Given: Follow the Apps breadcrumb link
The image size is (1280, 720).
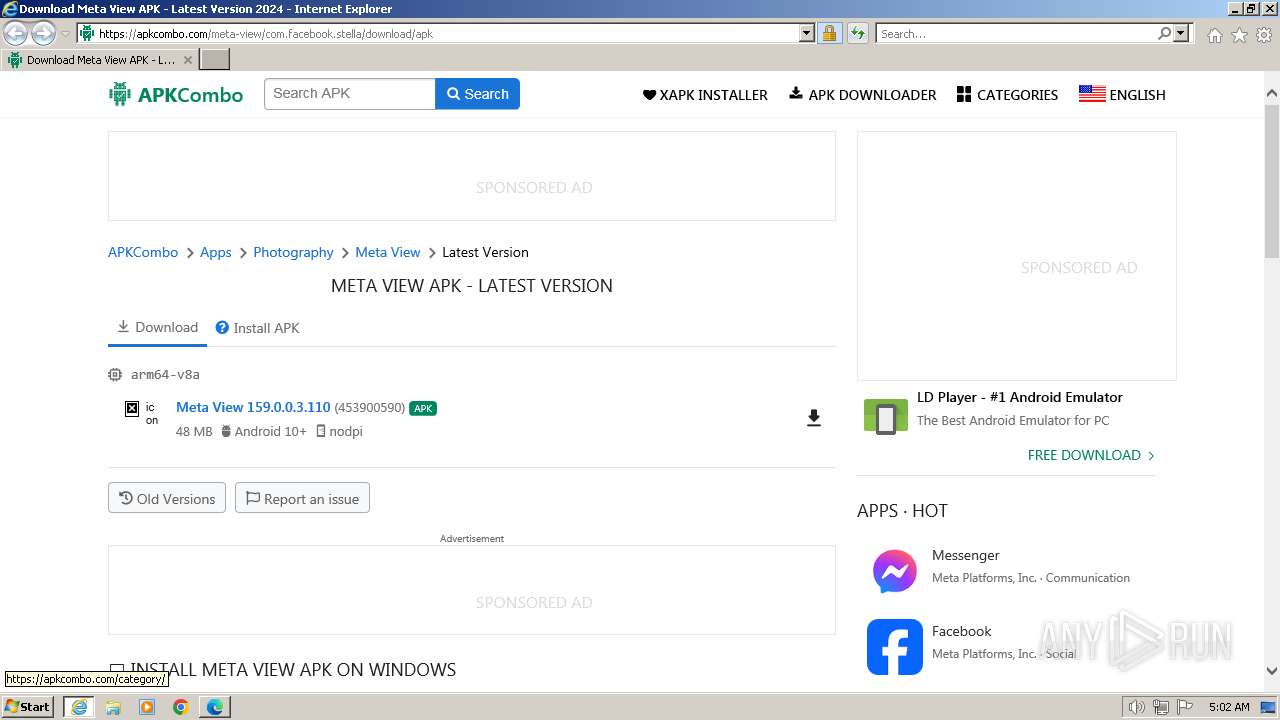Looking at the screenshot, I should 216,252.
